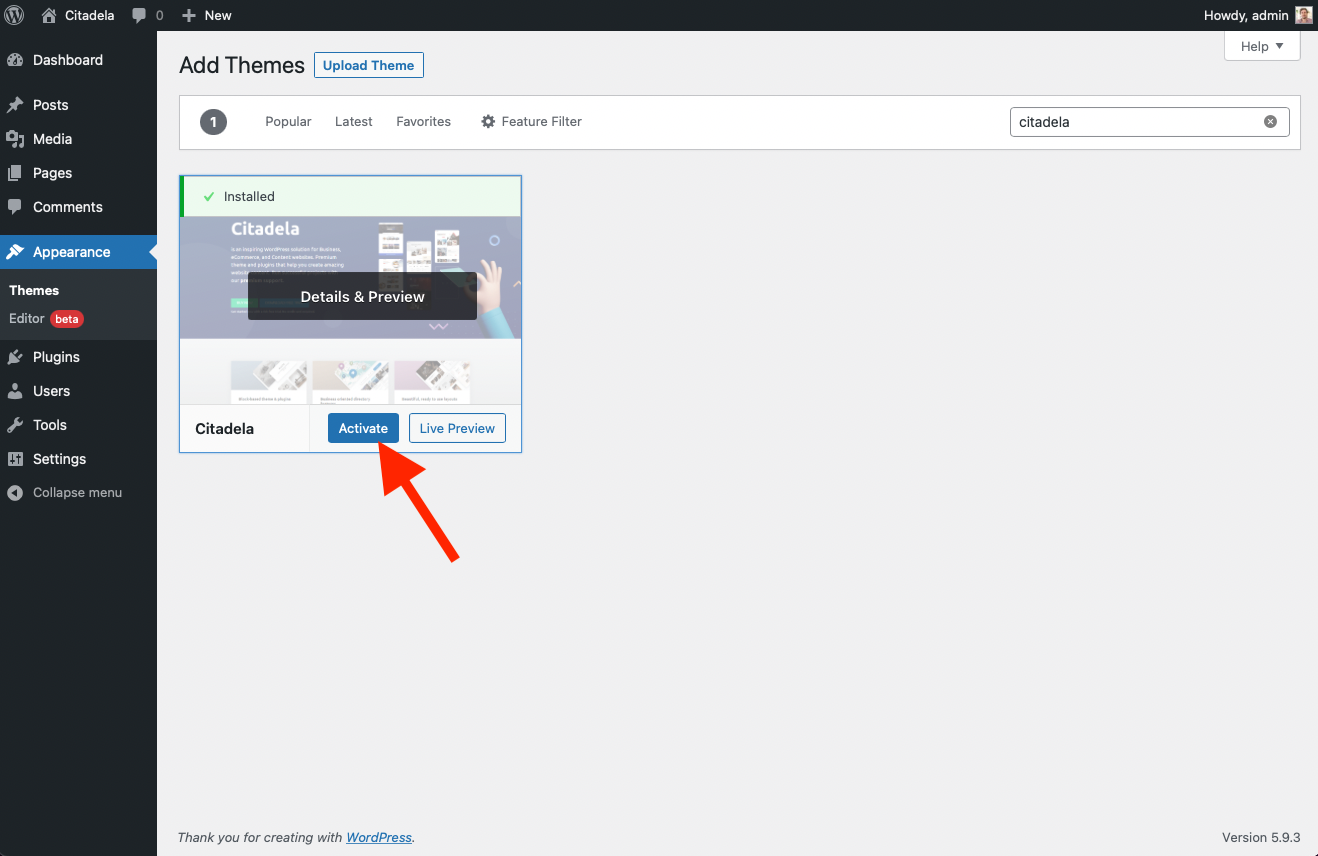The width and height of the screenshot is (1318, 856).
Task: Click the comments bubble icon in admin bar
Action: pos(139,15)
